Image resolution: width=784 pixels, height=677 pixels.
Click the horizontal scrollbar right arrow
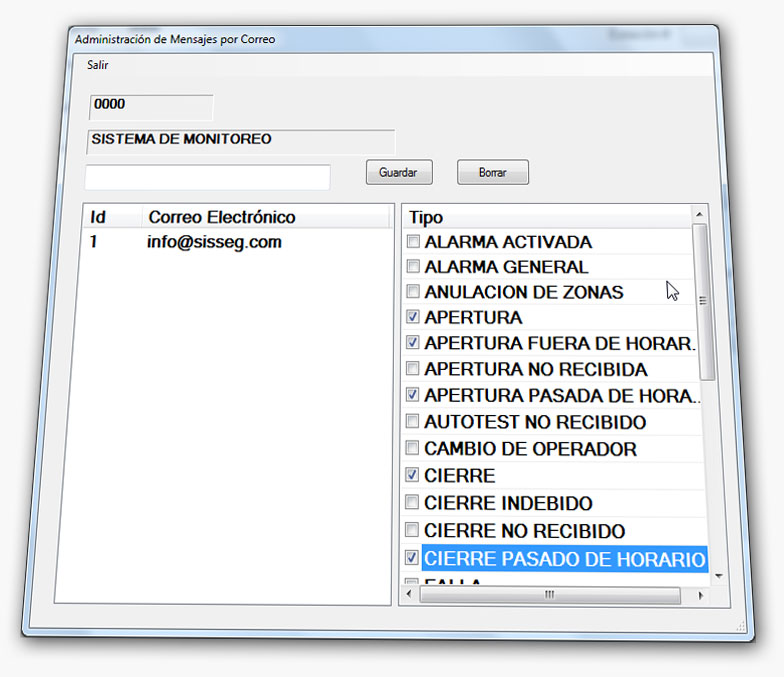699,595
